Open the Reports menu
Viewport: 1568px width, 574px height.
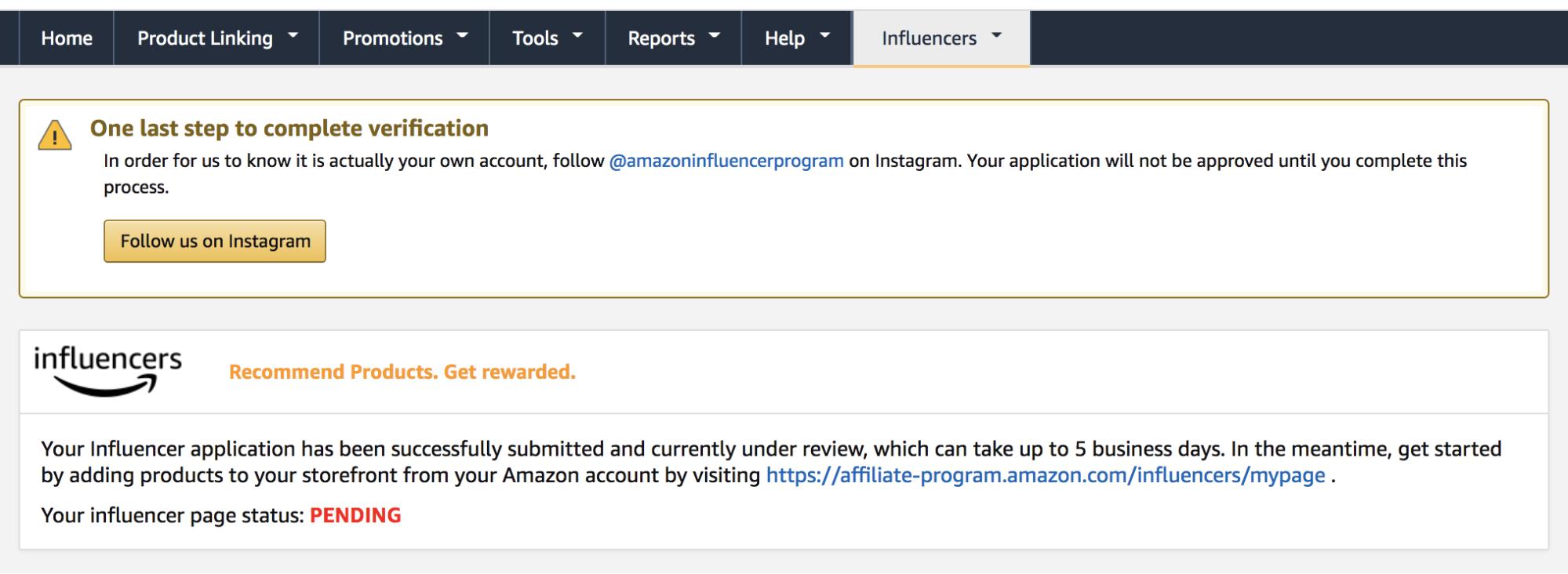point(661,38)
